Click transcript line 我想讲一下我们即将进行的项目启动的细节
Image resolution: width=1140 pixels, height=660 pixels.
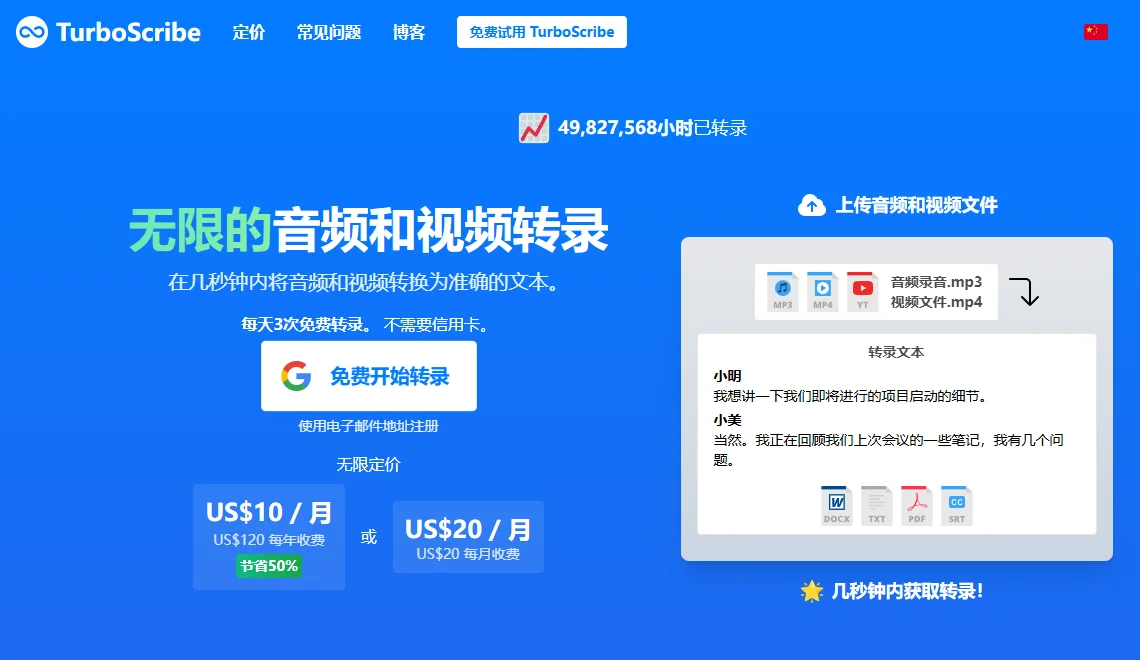tap(851, 396)
